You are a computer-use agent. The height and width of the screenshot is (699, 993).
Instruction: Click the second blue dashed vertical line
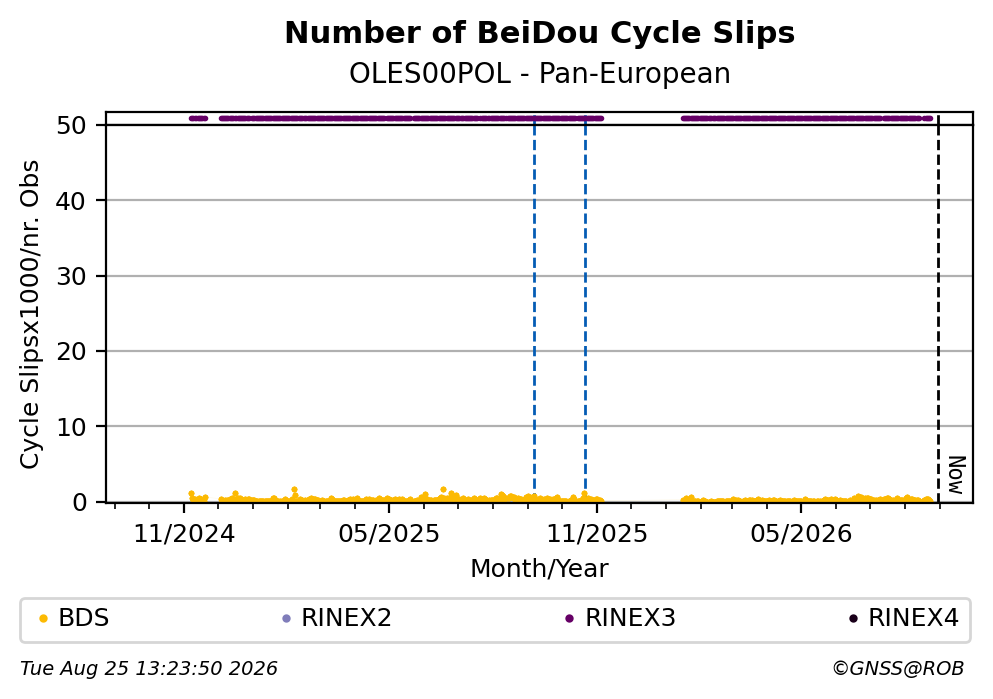pos(585,310)
